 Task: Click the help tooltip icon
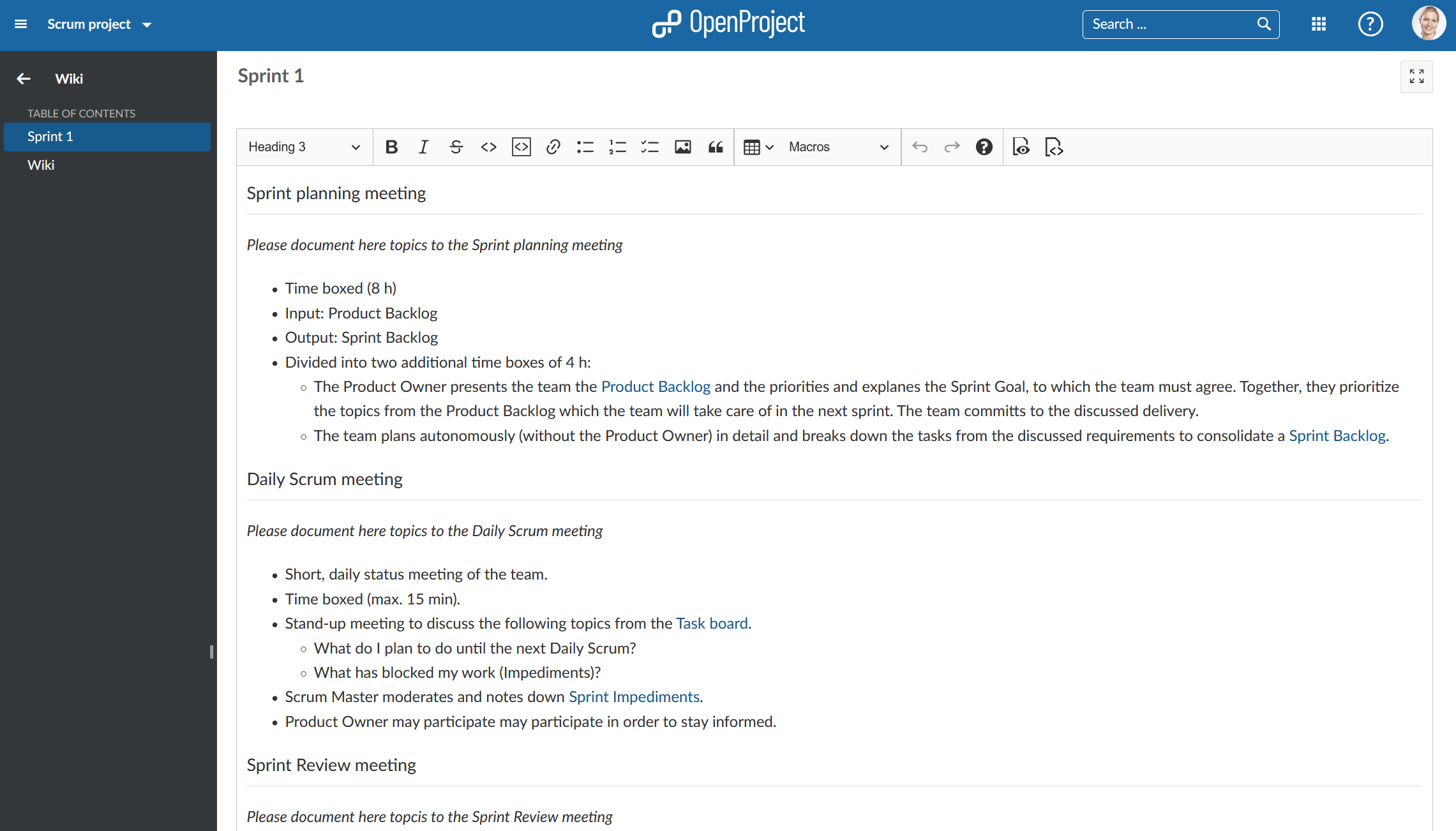click(x=985, y=146)
